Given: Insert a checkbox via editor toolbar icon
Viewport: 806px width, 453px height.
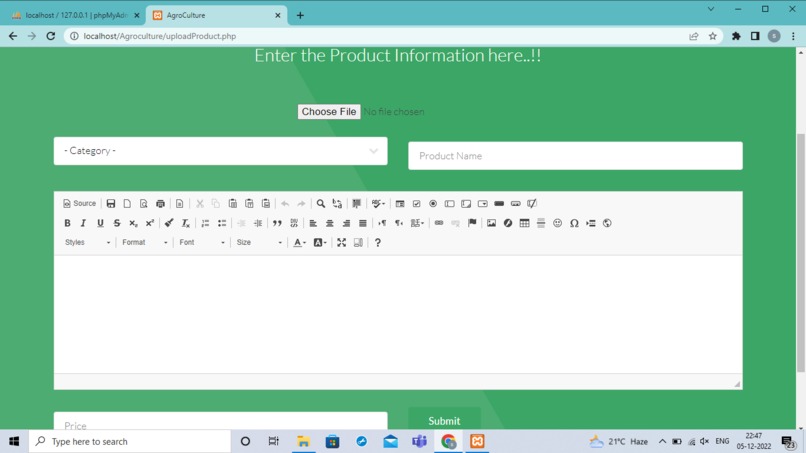Looking at the screenshot, I should point(416,204).
